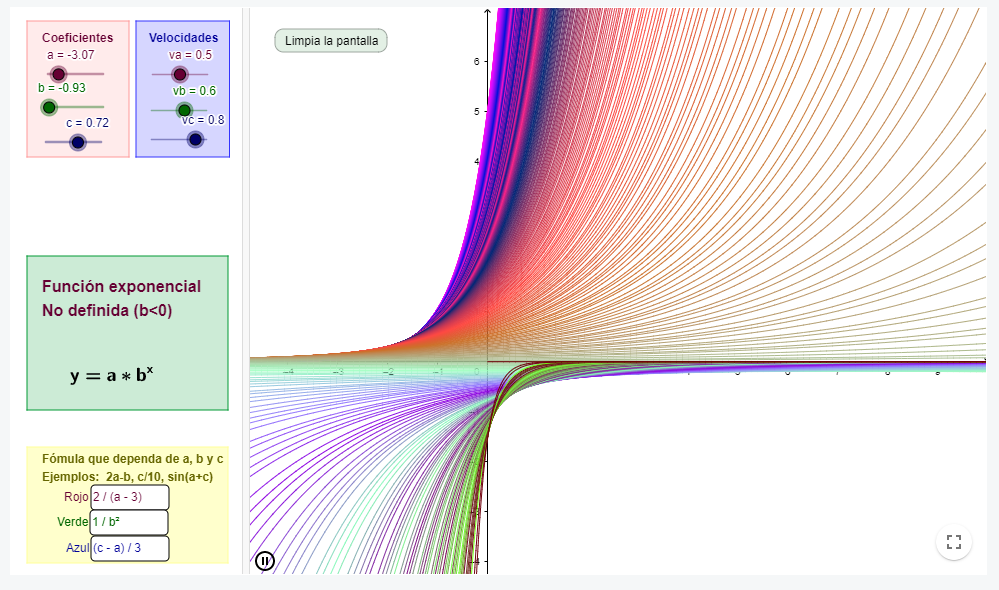Click the 'Verde' label
999x590 pixels.
[73, 522]
